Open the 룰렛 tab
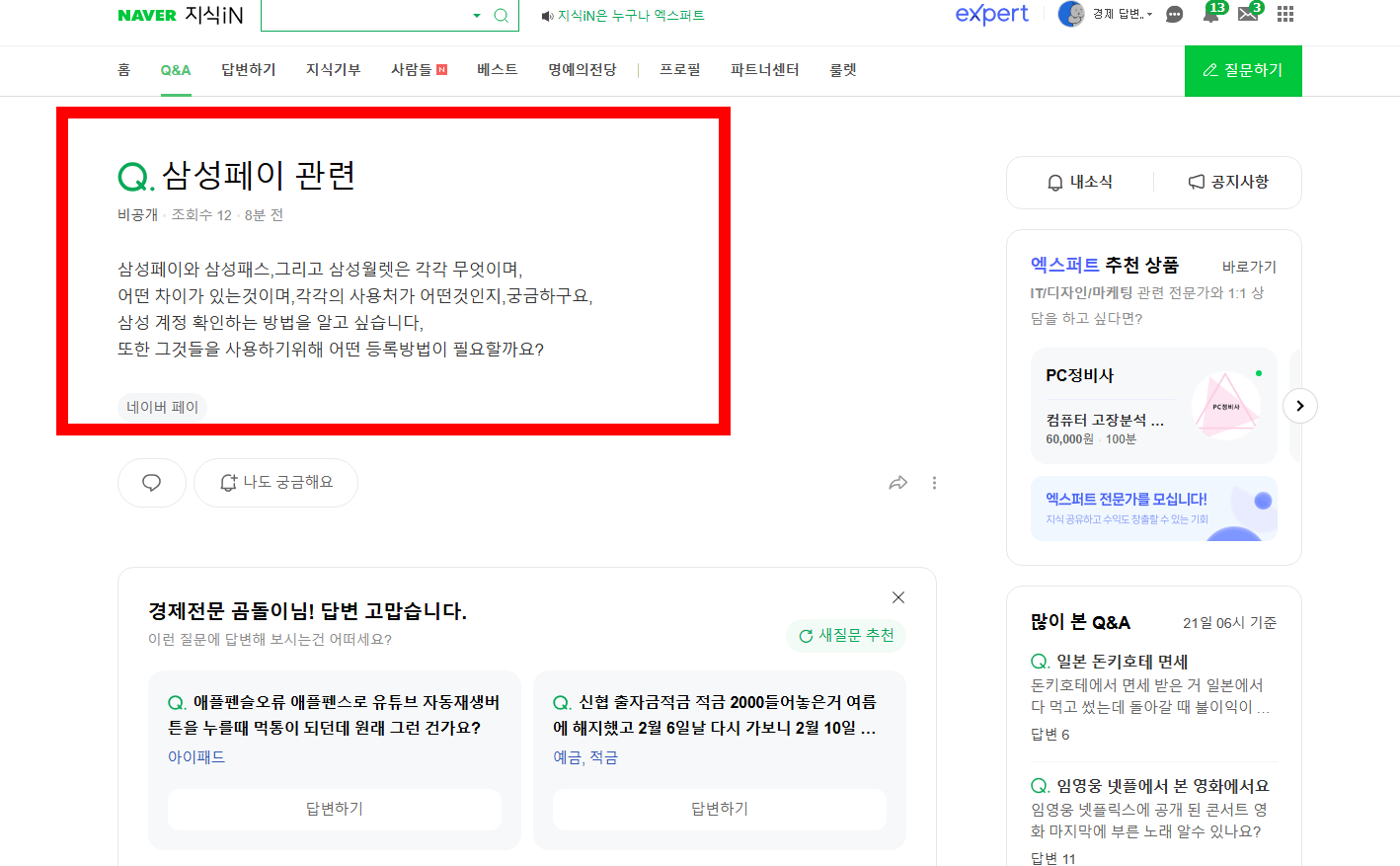The width and height of the screenshot is (1400, 866). [x=843, y=70]
